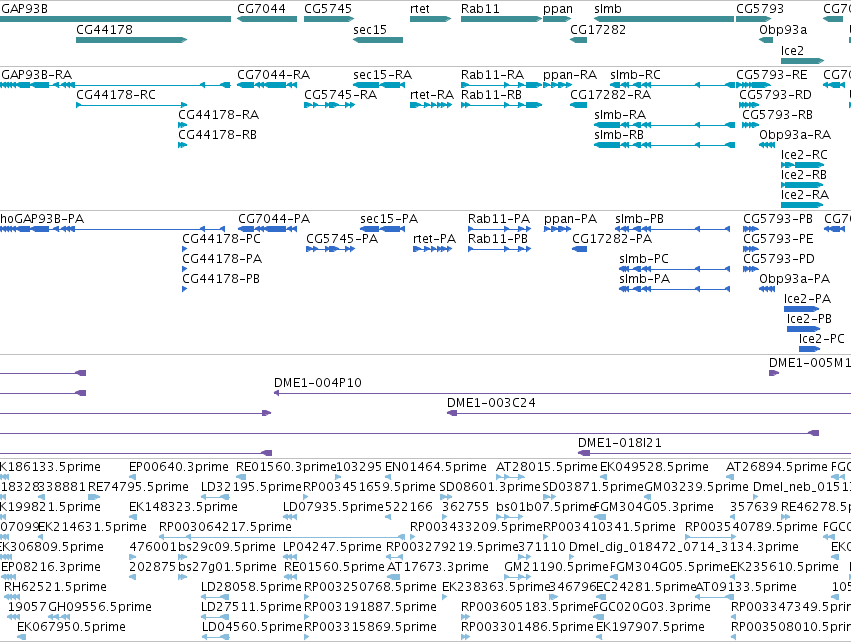Open the CG5745 gene label
The height and width of the screenshot is (642, 851).
pyautogui.click(x=328, y=9)
